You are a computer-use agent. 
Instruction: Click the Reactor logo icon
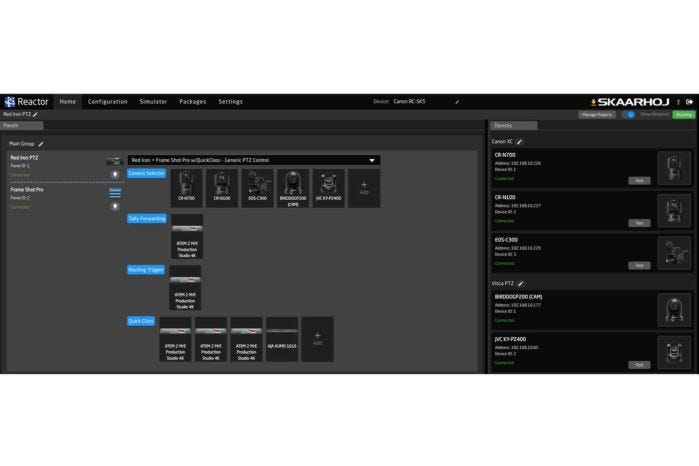point(9,102)
